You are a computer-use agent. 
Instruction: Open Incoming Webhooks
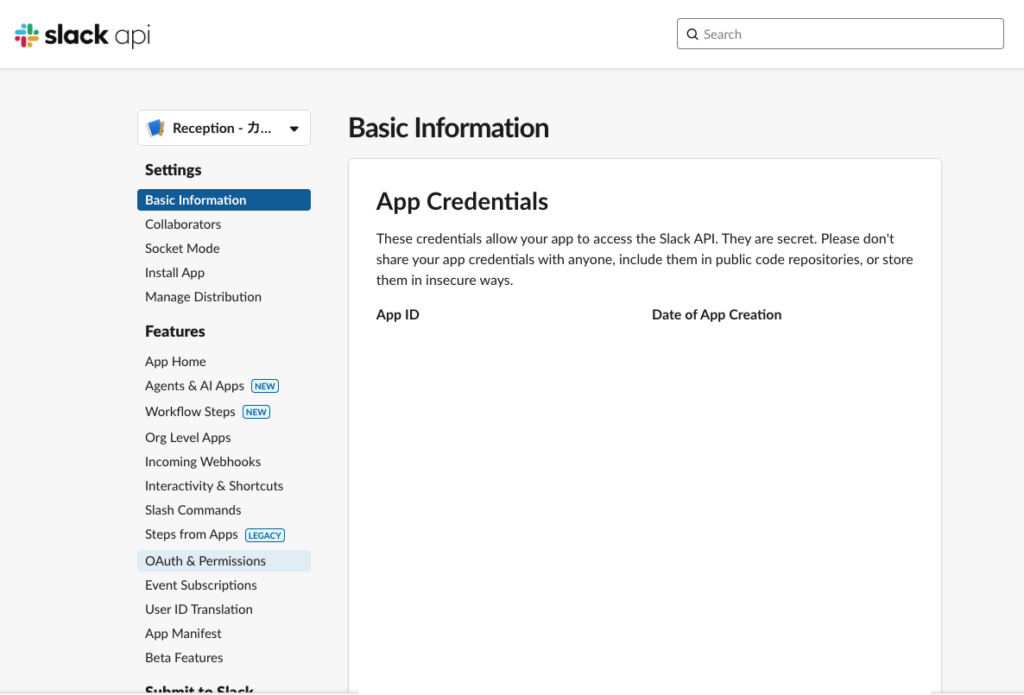pos(202,462)
